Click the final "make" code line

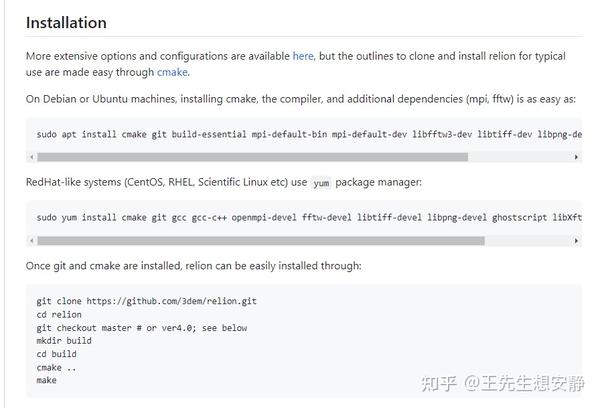click(46, 380)
